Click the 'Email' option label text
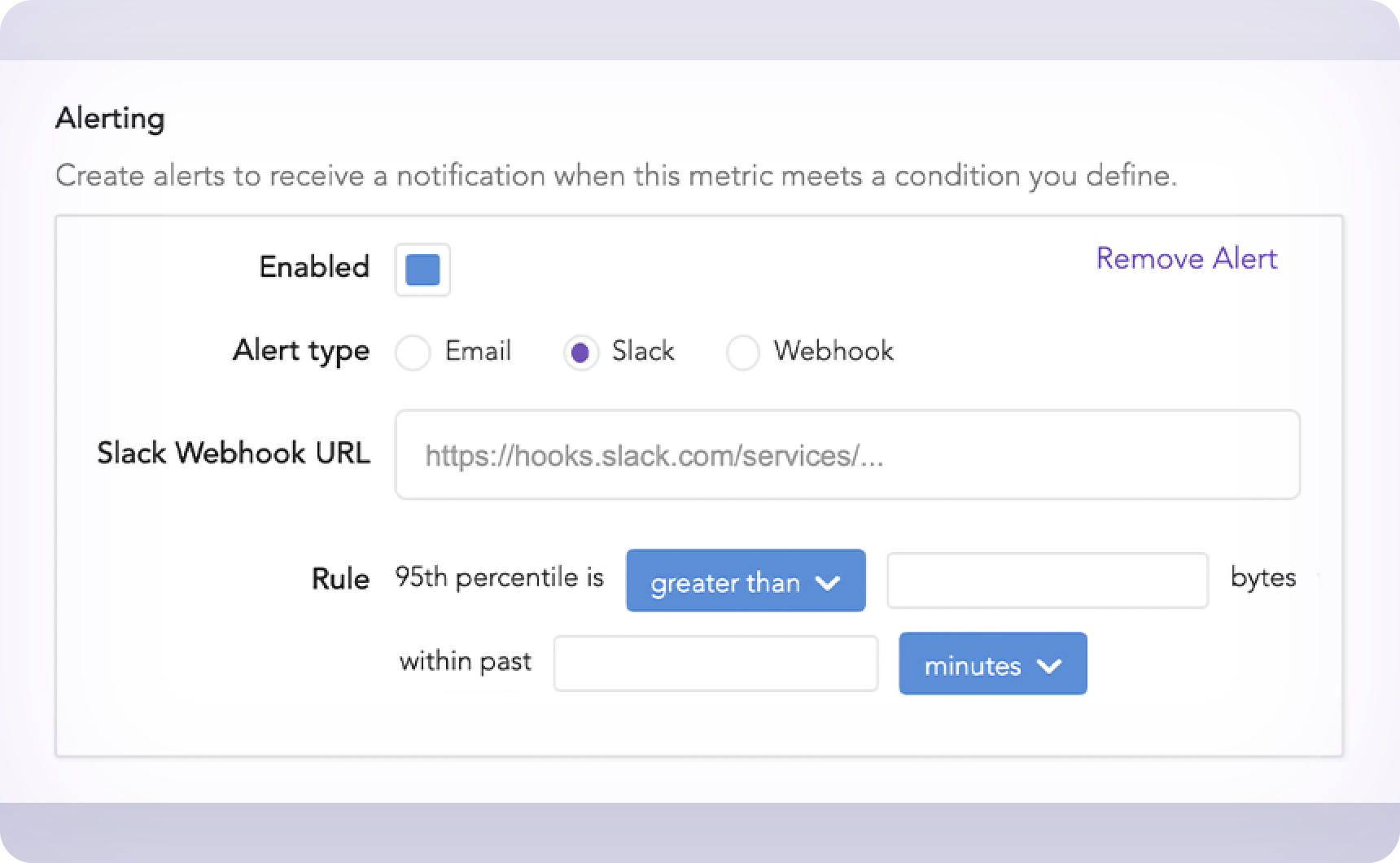1400x863 pixels. pos(478,351)
